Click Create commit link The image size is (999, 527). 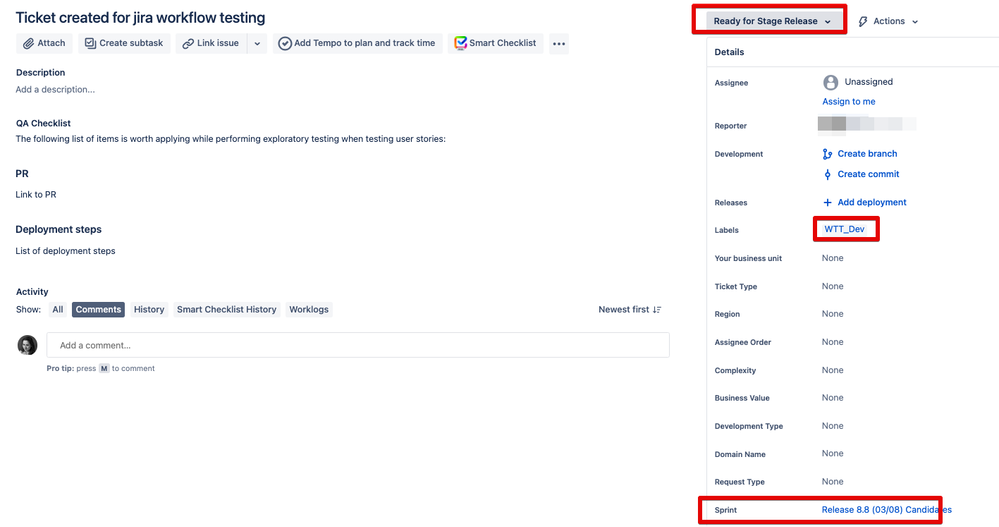(868, 174)
